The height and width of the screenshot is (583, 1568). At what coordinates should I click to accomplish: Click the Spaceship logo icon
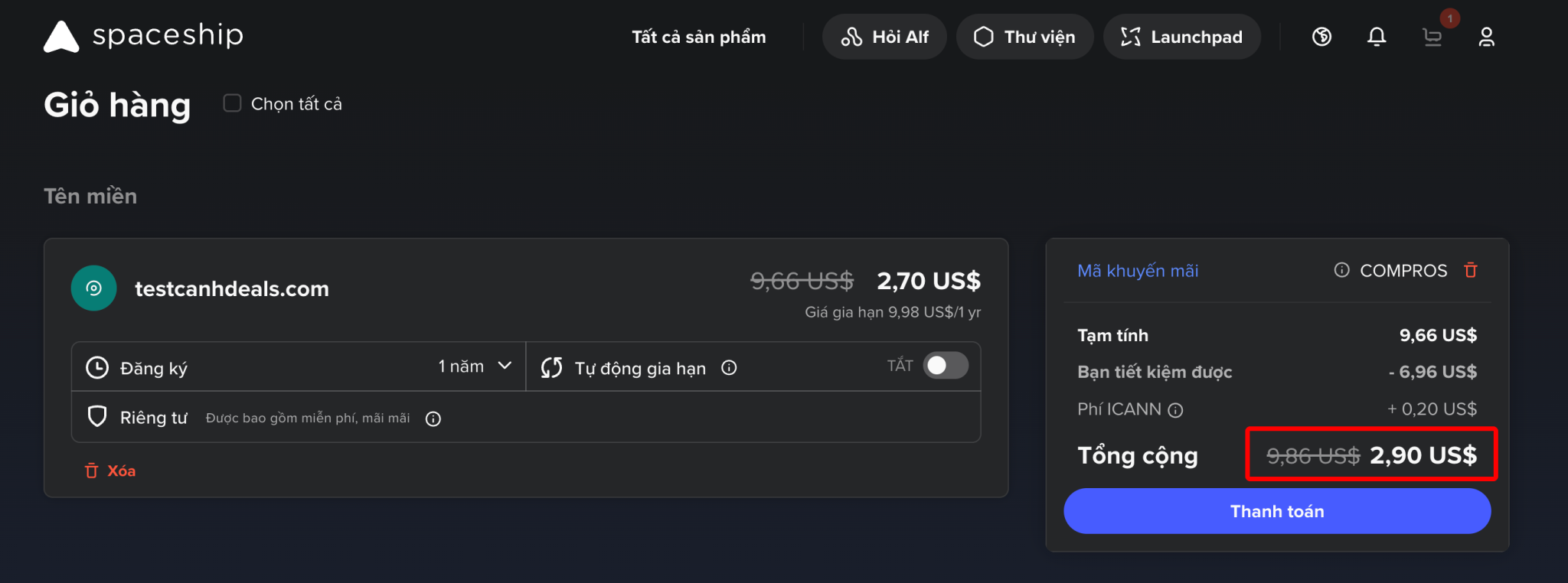tap(61, 37)
